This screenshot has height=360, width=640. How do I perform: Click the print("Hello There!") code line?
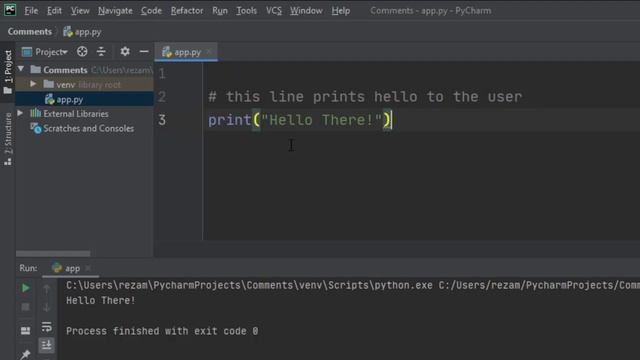coord(300,120)
